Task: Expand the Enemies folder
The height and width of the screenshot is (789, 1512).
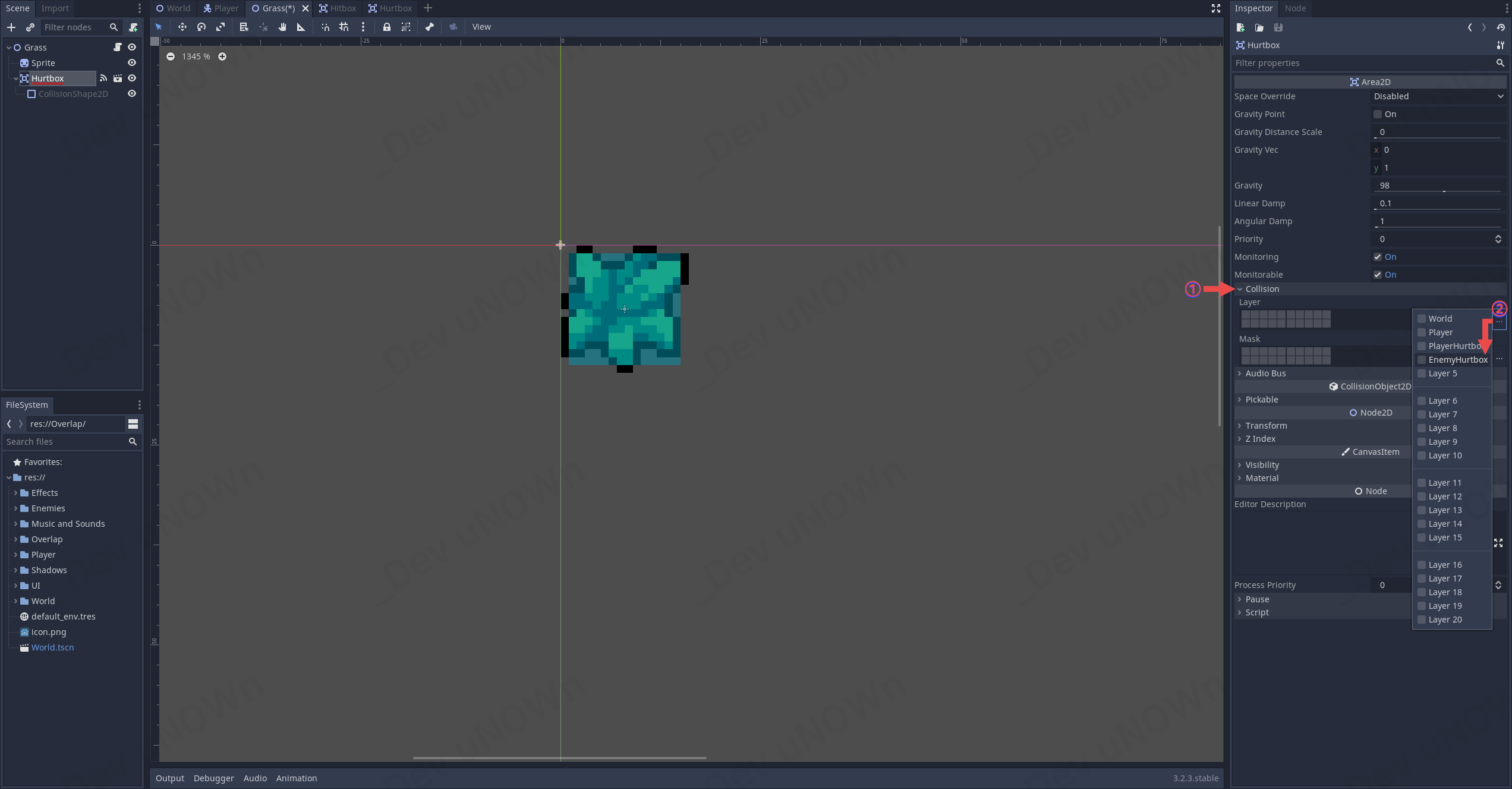Action: tap(15, 508)
